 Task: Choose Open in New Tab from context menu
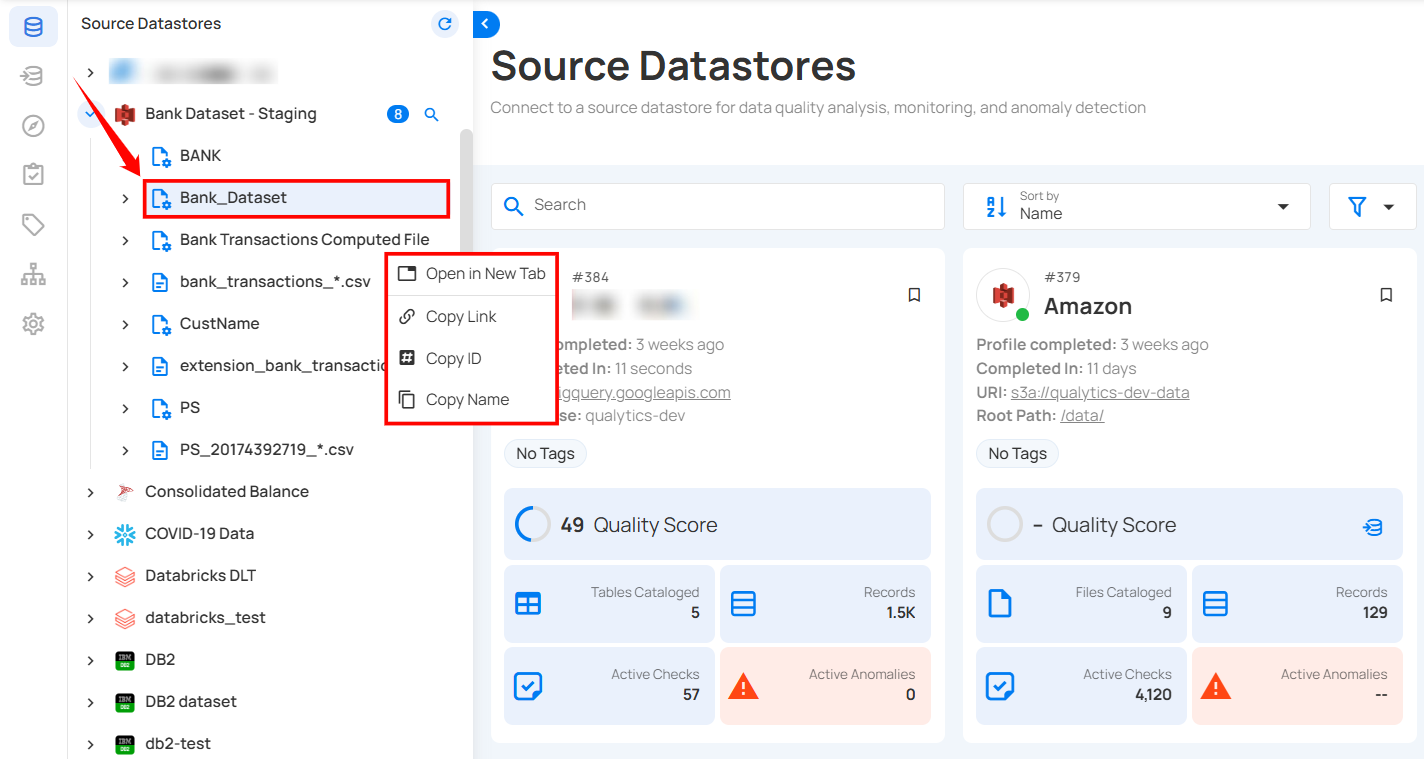tap(472, 274)
